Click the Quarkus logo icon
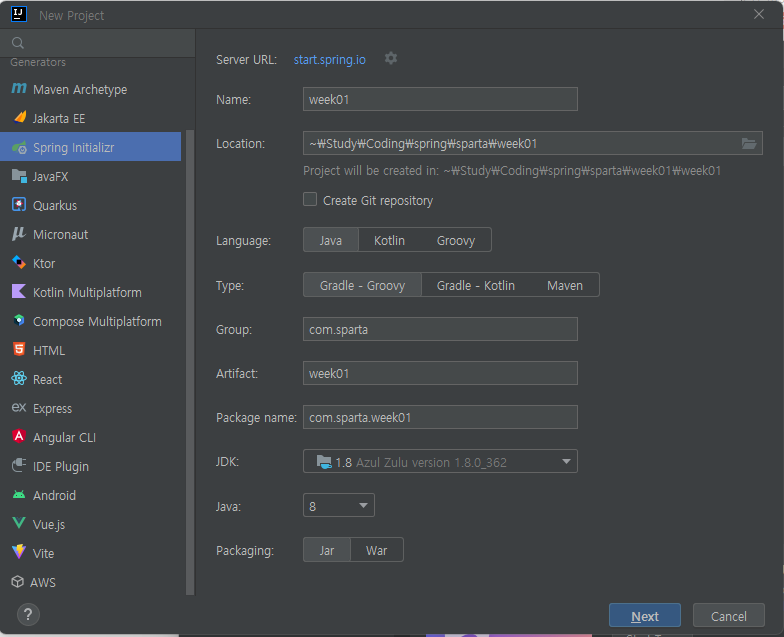This screenshot has width=784, height=637. pyautogui.click(x=19, y=205)
